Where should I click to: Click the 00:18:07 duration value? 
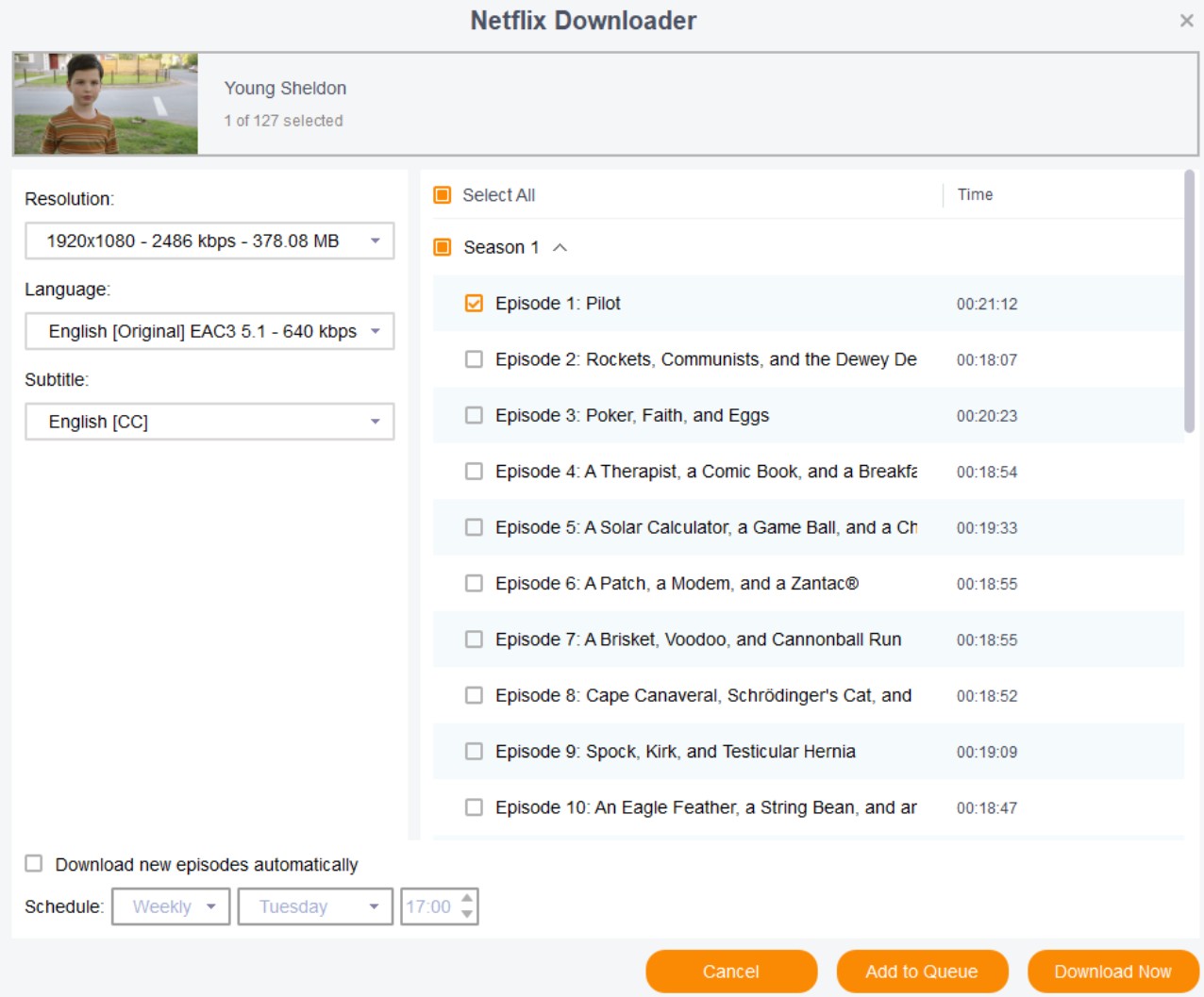[x=987, y=359]
